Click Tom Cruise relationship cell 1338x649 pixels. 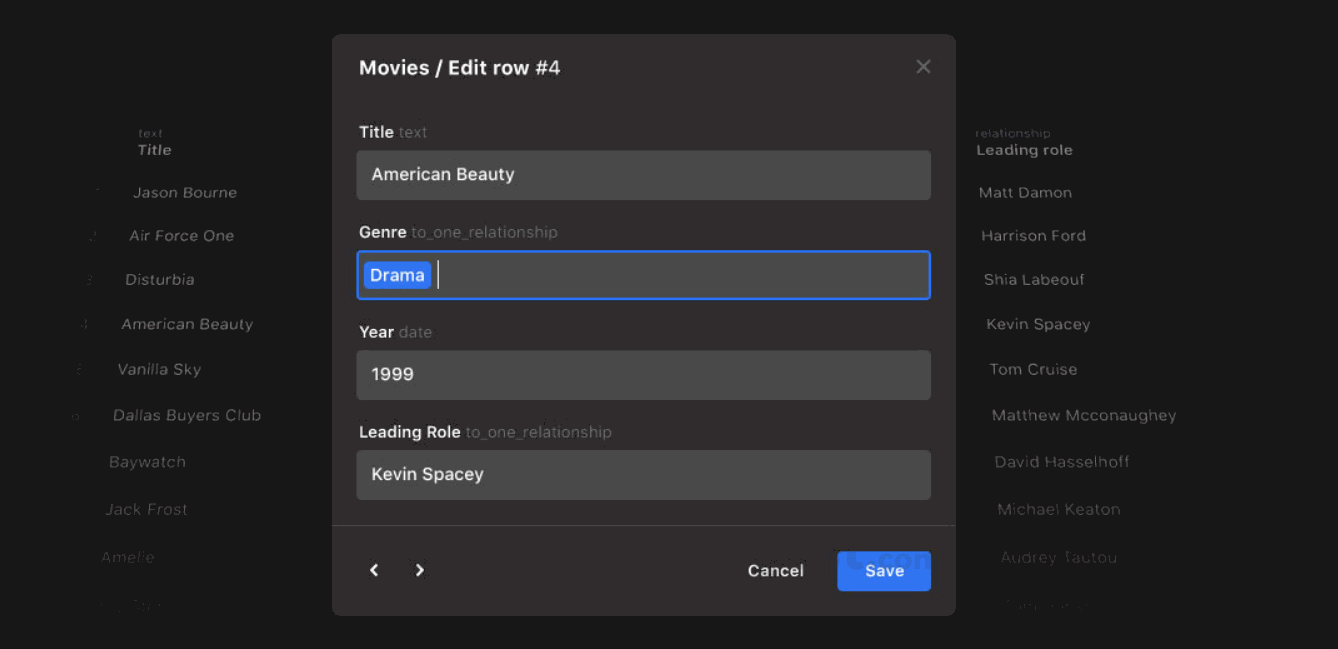pyautogui.click(x=1033, y=369)
